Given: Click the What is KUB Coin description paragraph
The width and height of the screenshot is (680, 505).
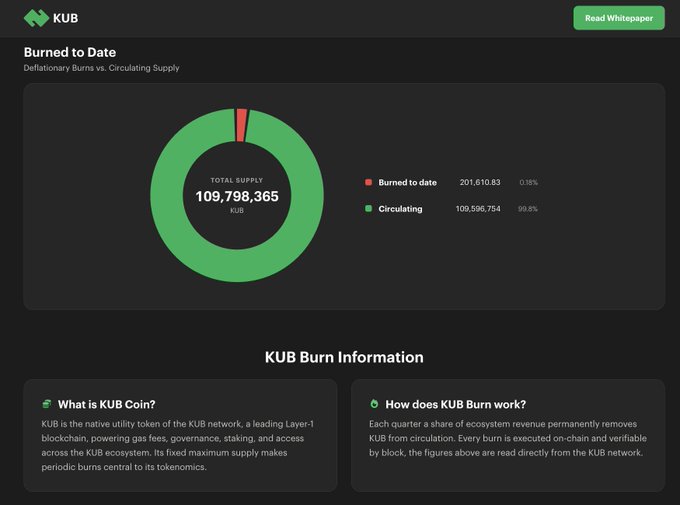Looking at the screenshot, I should pos(178,445).
